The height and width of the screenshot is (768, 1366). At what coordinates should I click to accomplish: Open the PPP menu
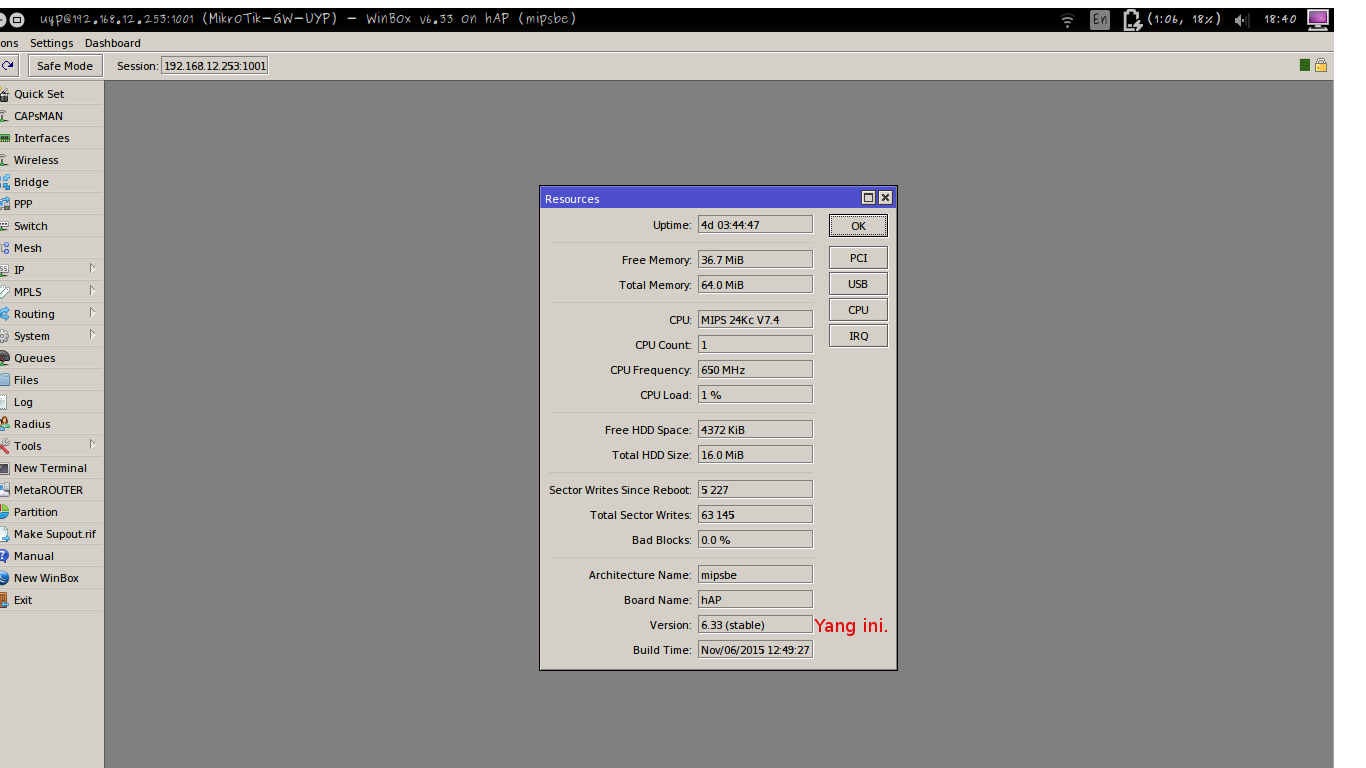51,204
